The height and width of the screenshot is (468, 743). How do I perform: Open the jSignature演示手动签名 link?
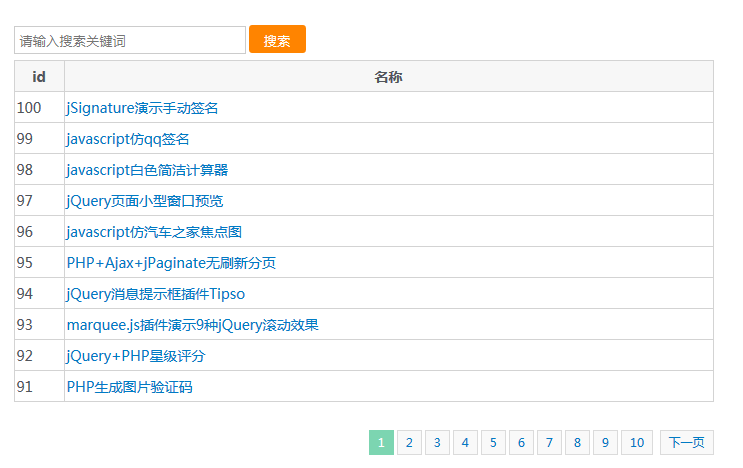[142, 108]
